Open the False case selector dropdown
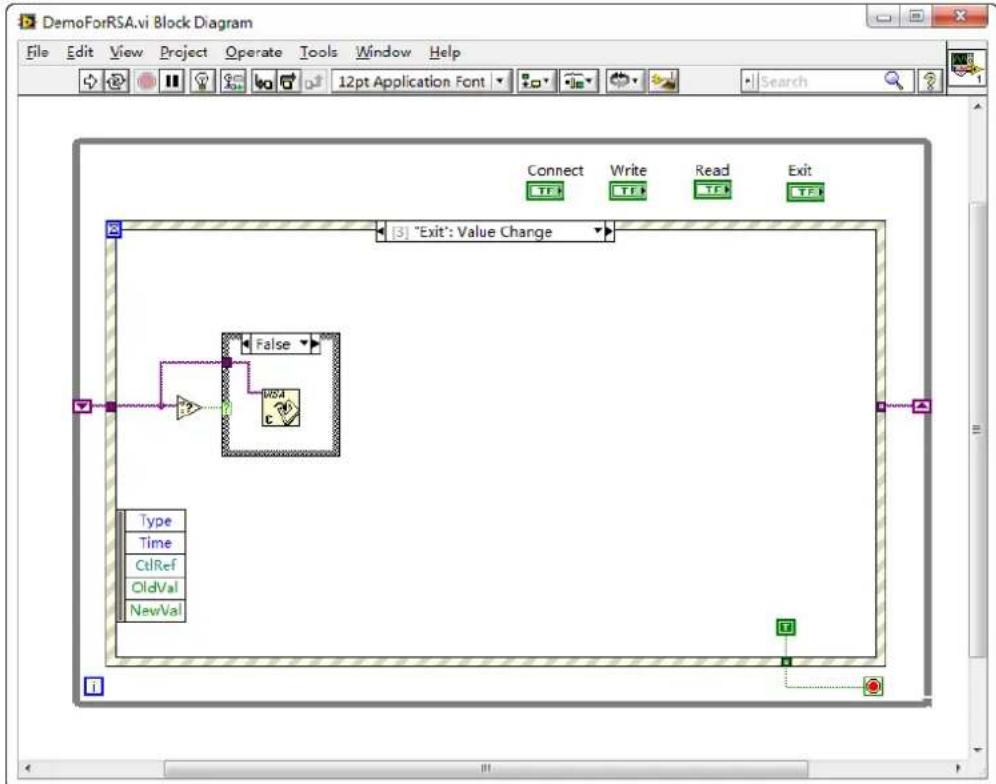 (304, 344)
